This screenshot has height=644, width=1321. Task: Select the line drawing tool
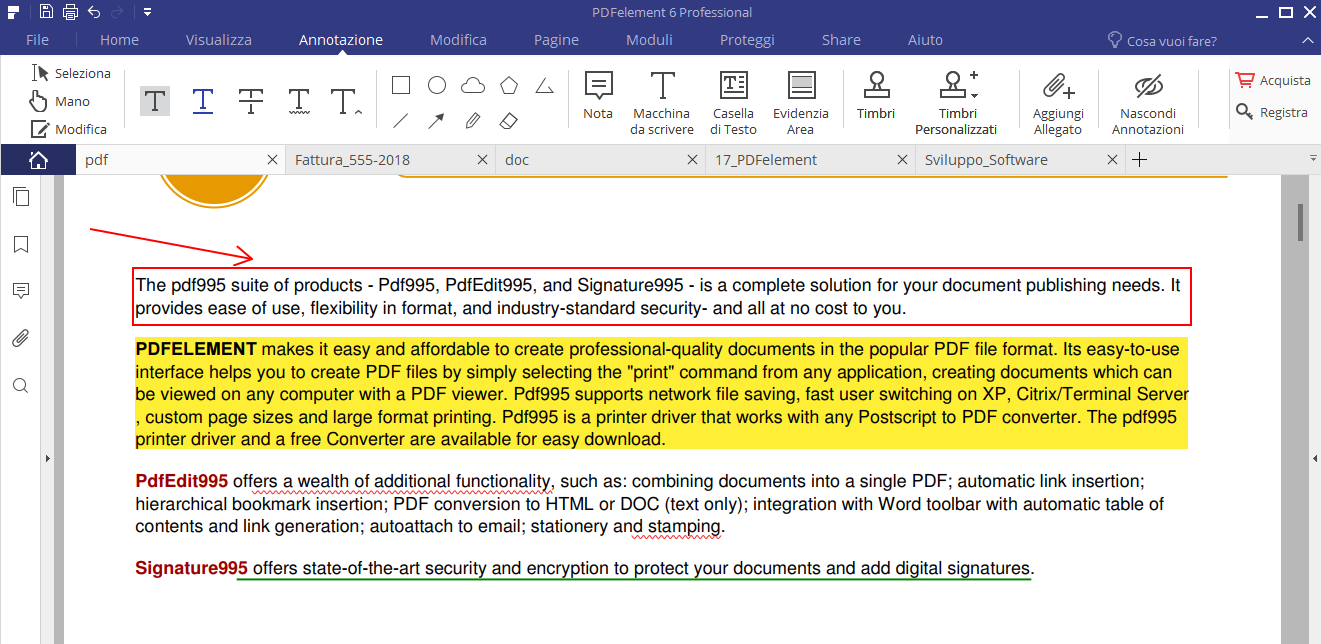[400, 121]
